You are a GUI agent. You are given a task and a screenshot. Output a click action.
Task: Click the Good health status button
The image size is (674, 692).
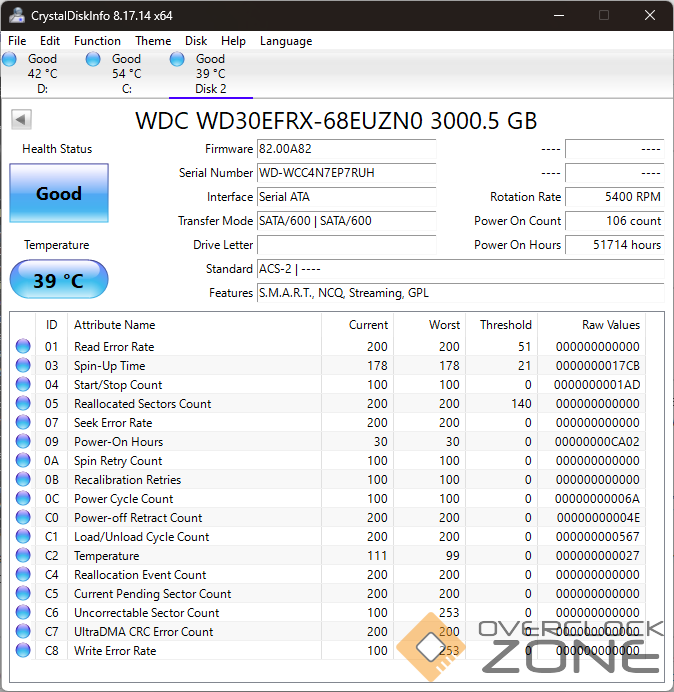click(x=59, y=193)
